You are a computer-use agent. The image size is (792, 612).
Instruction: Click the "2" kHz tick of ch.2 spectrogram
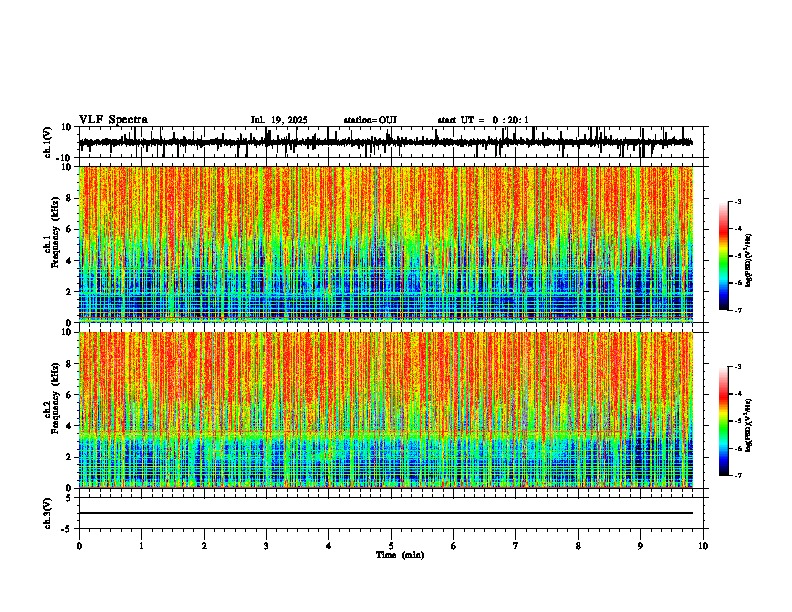click(69, 457)
